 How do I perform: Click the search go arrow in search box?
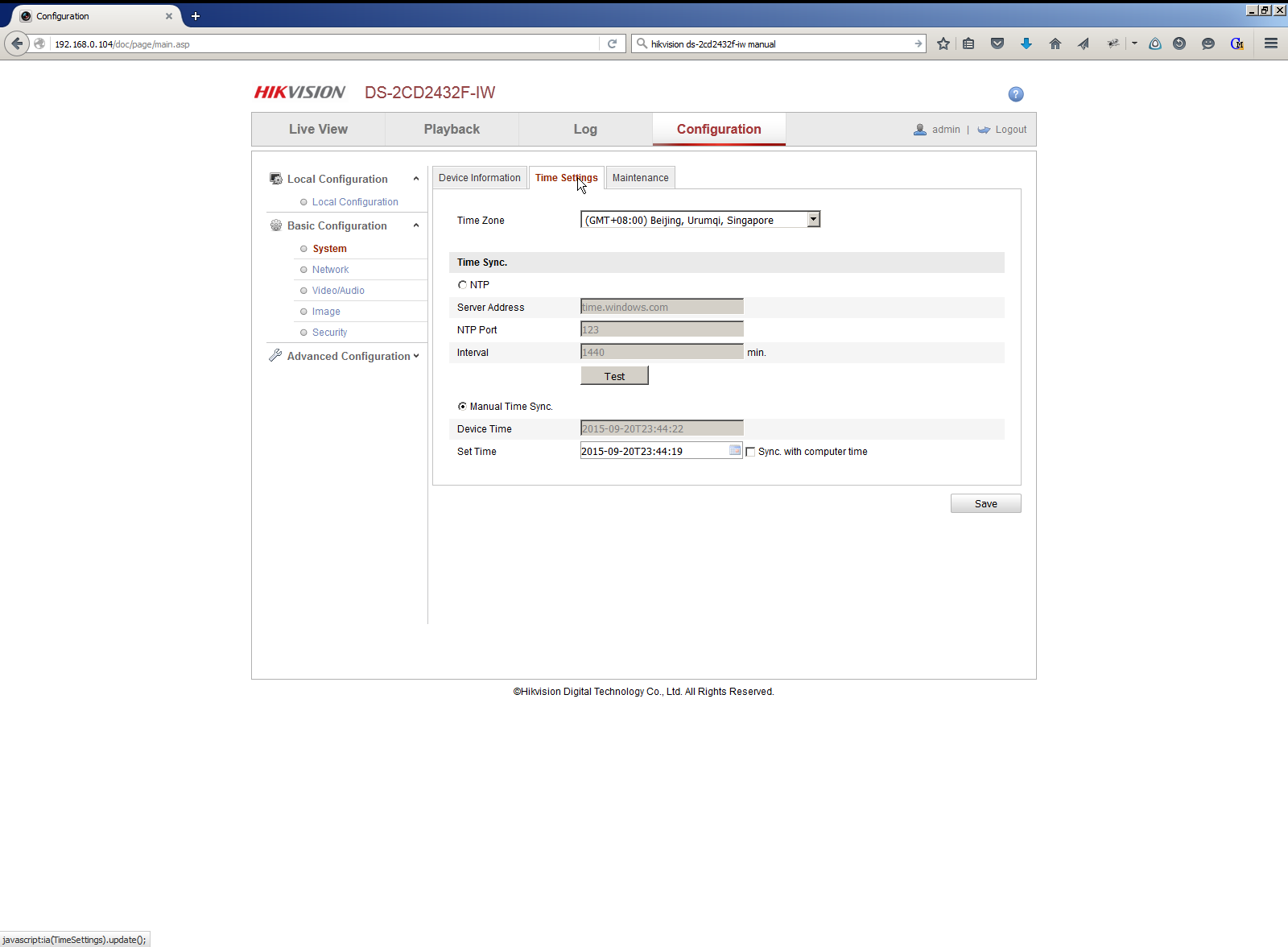coord(918,43)
